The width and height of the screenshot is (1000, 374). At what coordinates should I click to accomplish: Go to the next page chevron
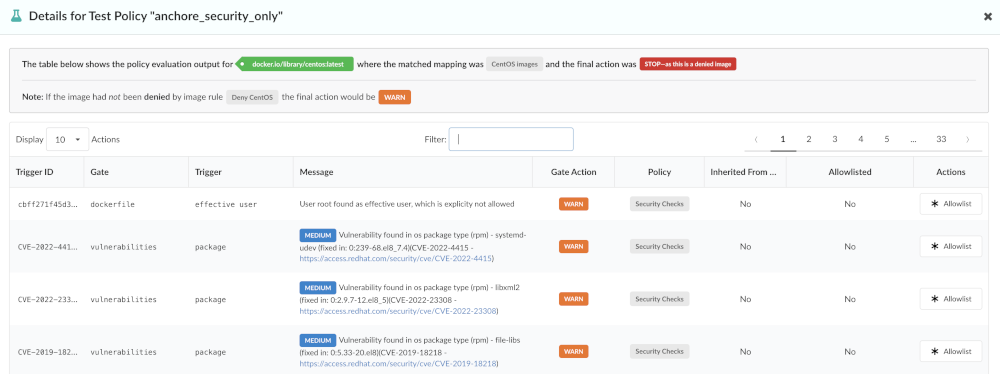pyautogui.click(x=968, y=139)
